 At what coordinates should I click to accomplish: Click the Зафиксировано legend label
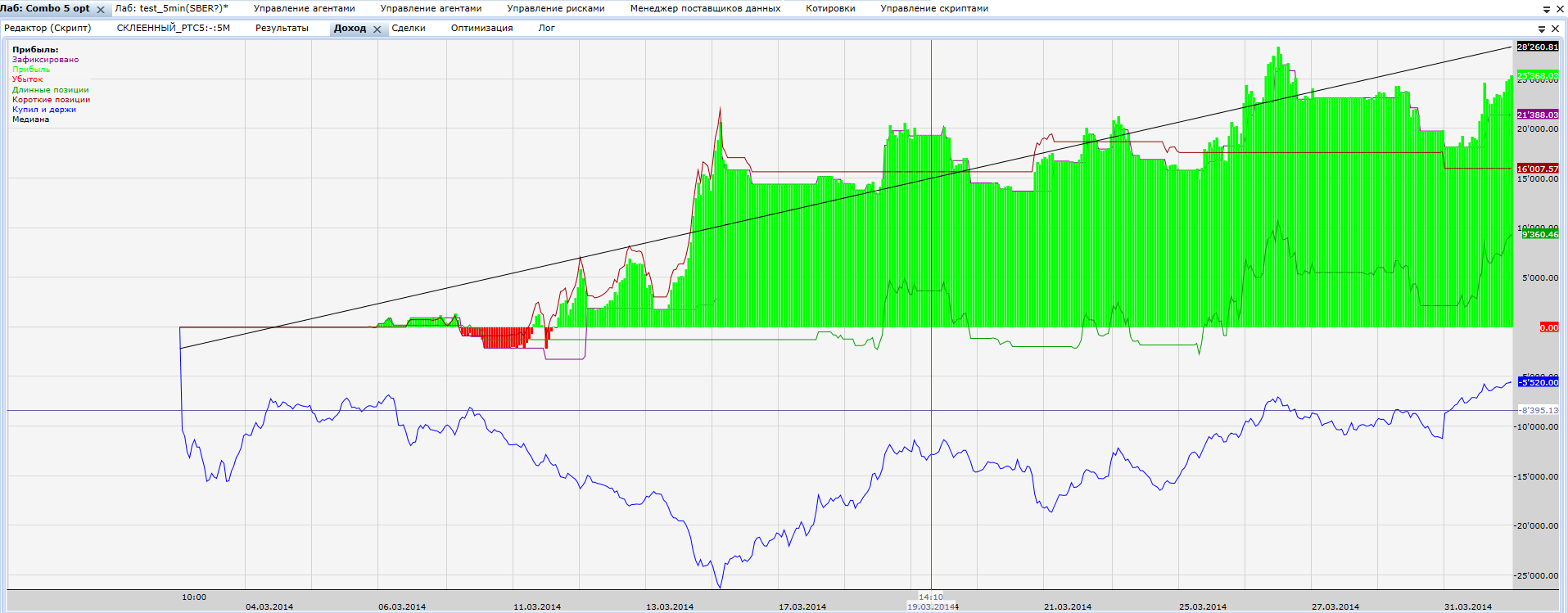46,60
